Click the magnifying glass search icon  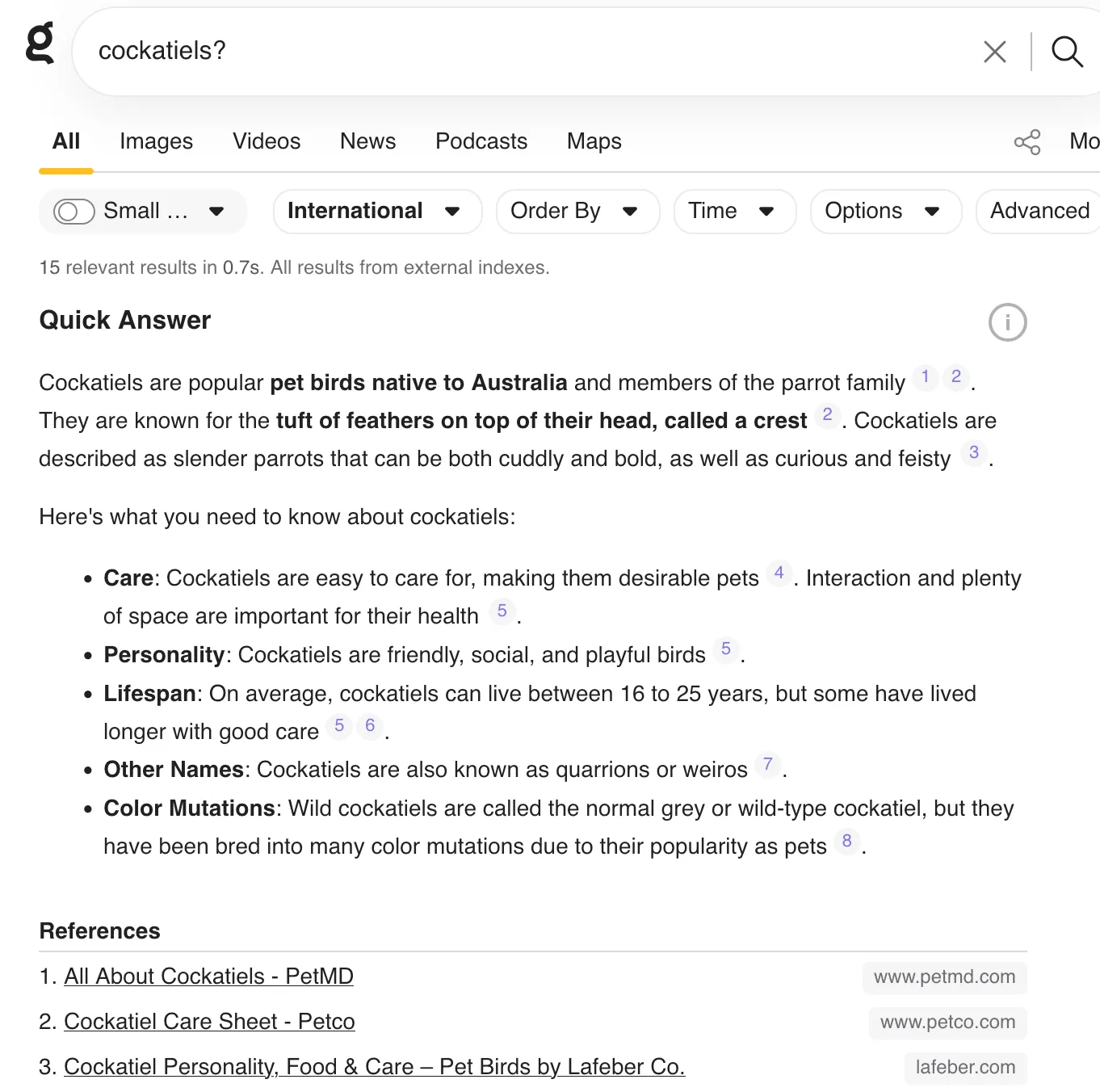point(1066,52)
